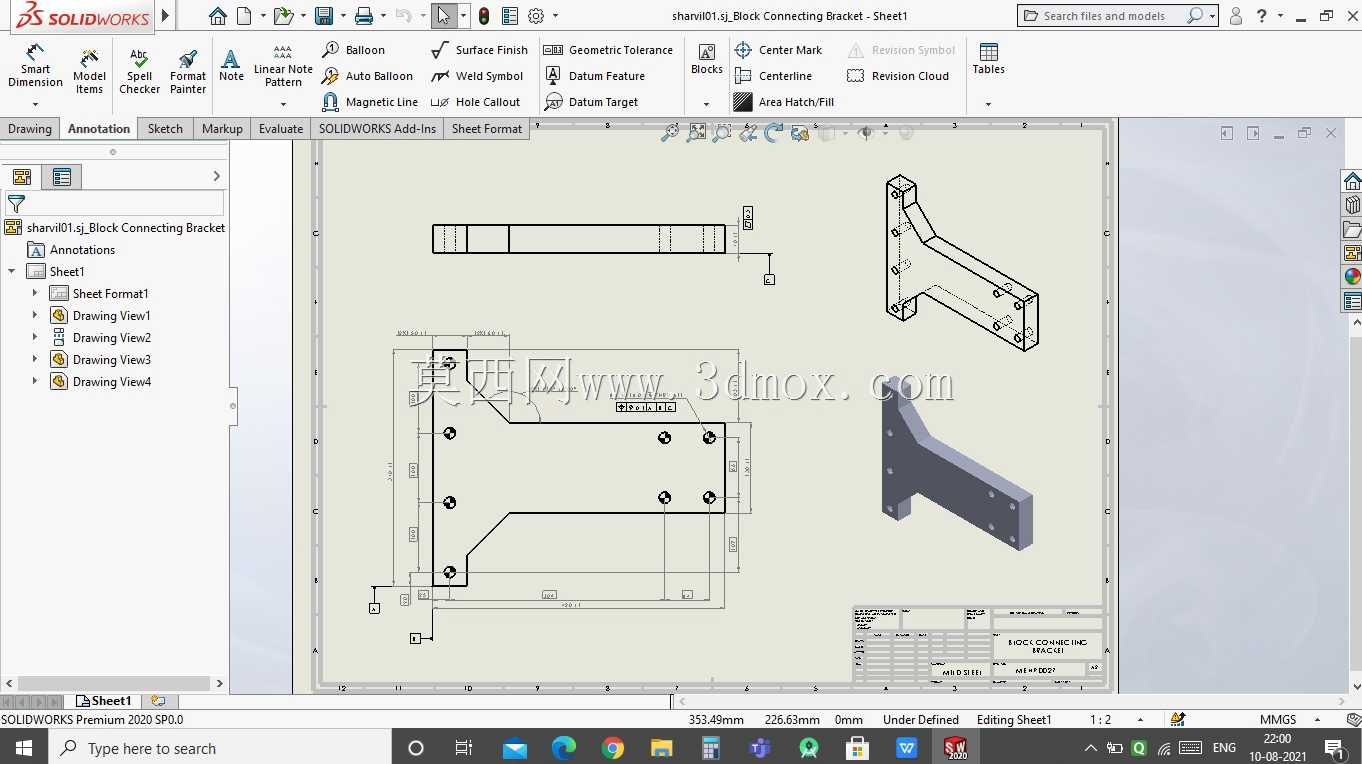Expand the Drawing View1 tree node
This screenshot has height=764, width=1362.
pyautogui.click(x=35, y=315)
